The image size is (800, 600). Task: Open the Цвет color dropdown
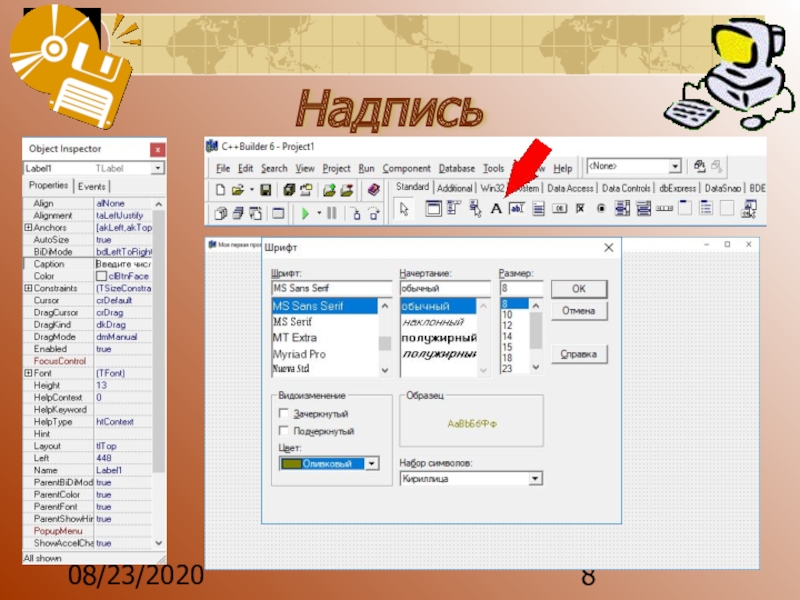(371, 463)
